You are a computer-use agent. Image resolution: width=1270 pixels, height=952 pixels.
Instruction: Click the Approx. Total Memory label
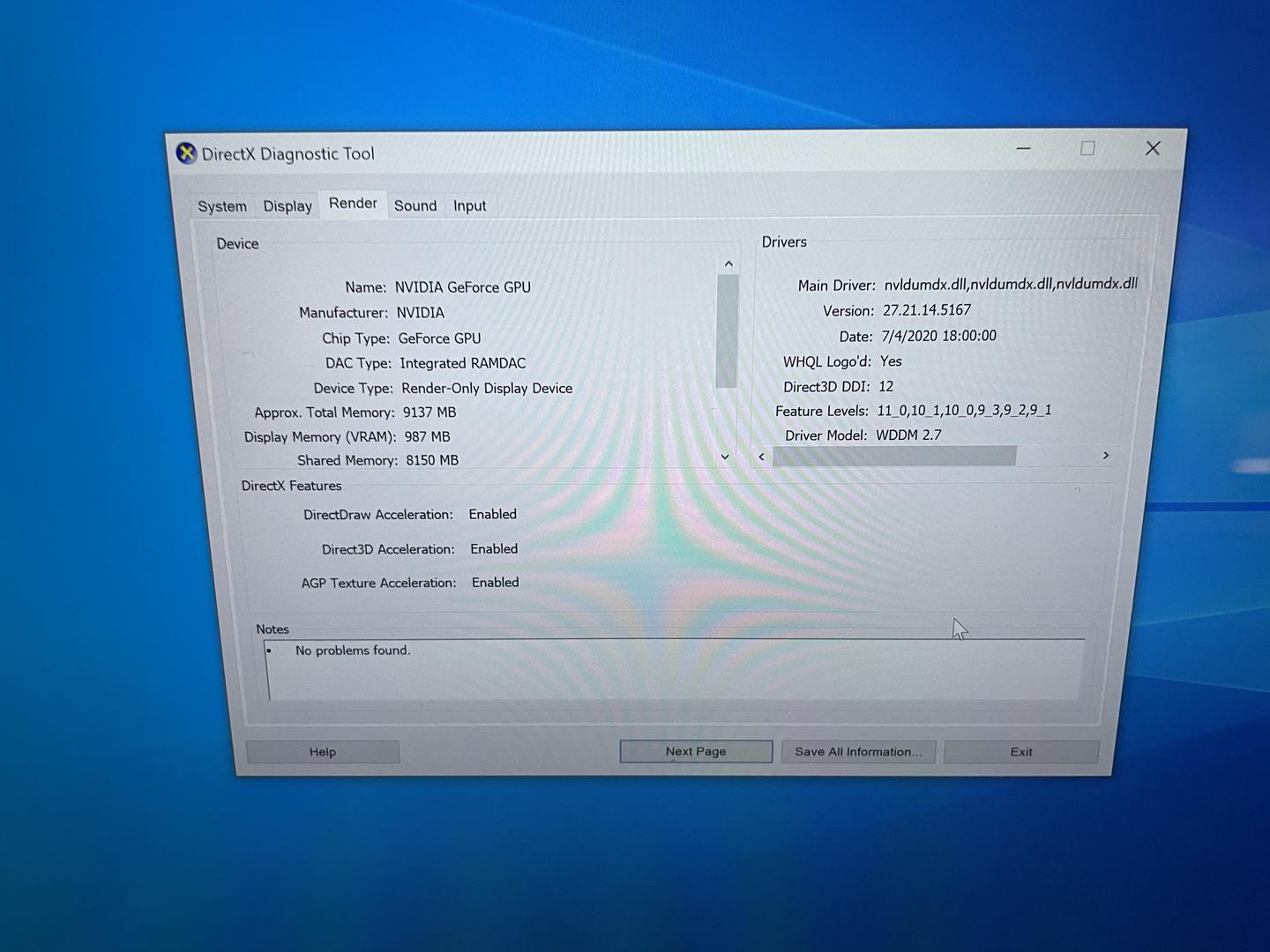pyautogui.click(x=325, y=413)
